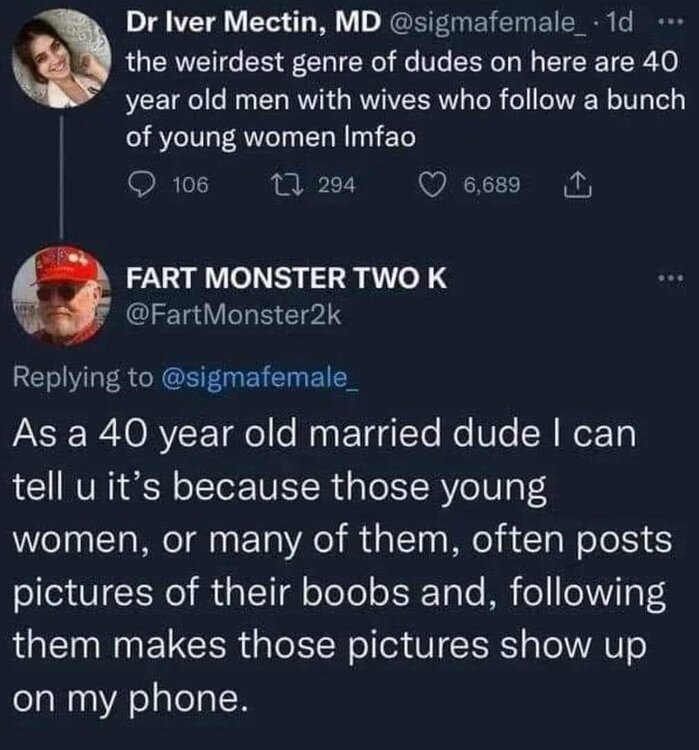Screen dimensions: 699x750
Task: Tap the share upload arrow icon
Action: click(x=579, y=185)
